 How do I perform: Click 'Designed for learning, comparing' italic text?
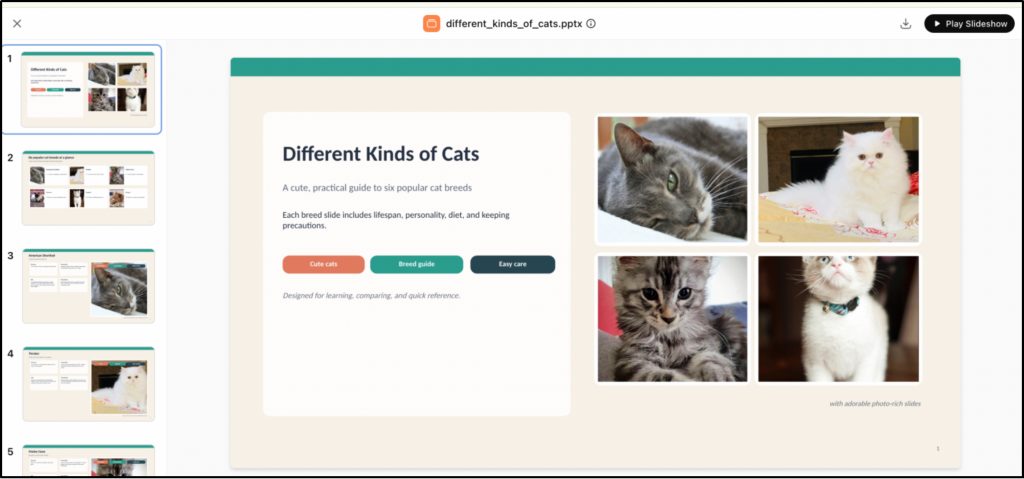click(x=372, y=295)
